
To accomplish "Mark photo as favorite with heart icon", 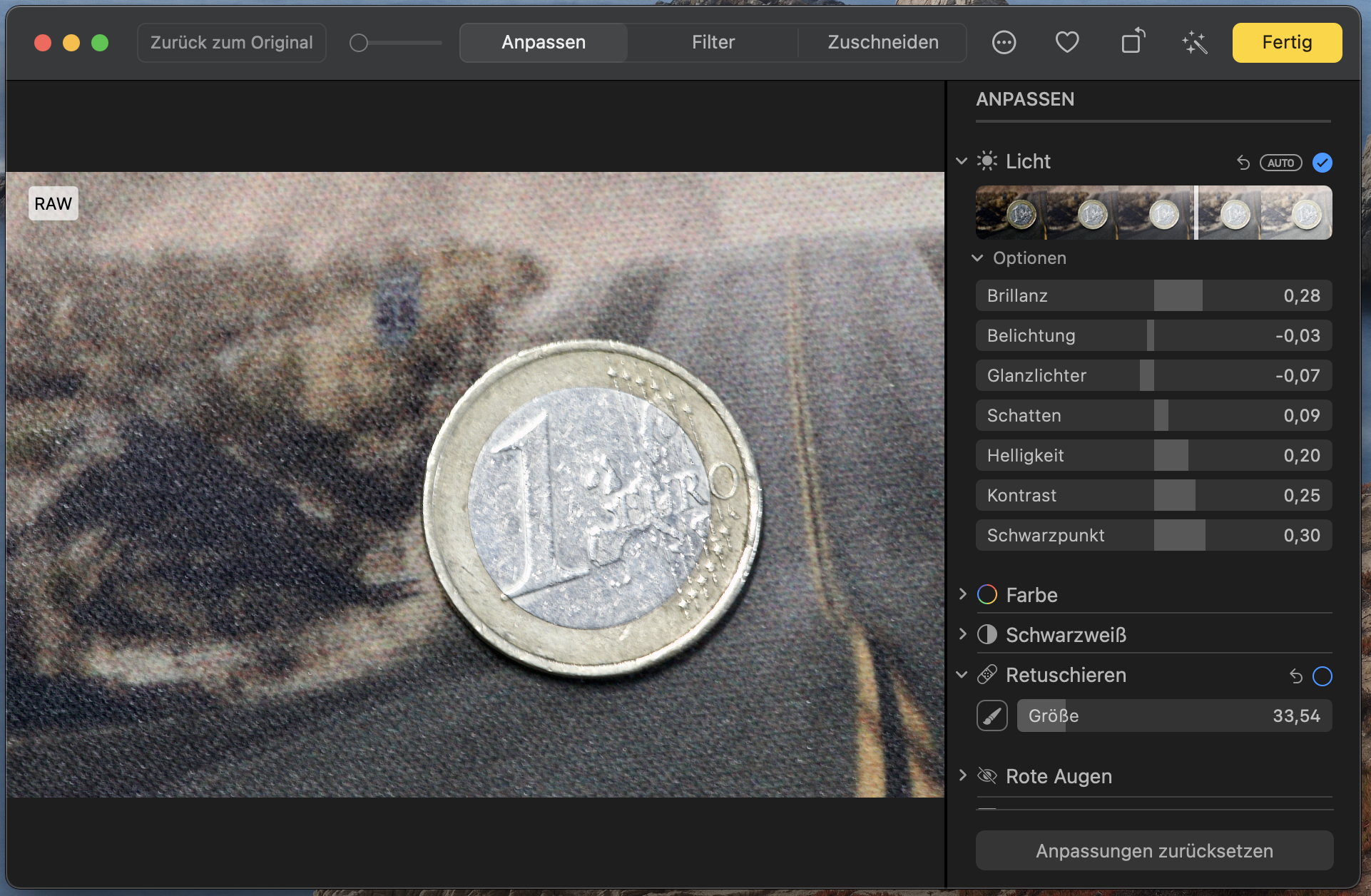I will [x=1066, y=43].
